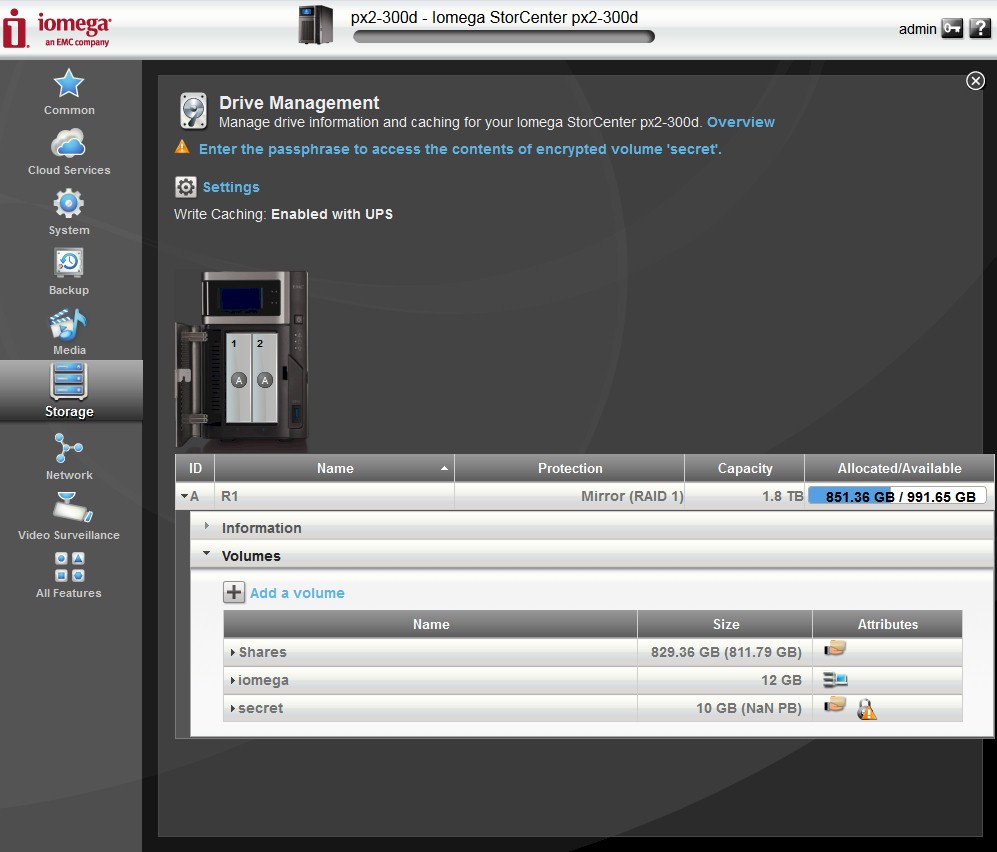Click the header progress bar under device name
This screenshot has height=852, width=997.
click(x=504, y=37)
